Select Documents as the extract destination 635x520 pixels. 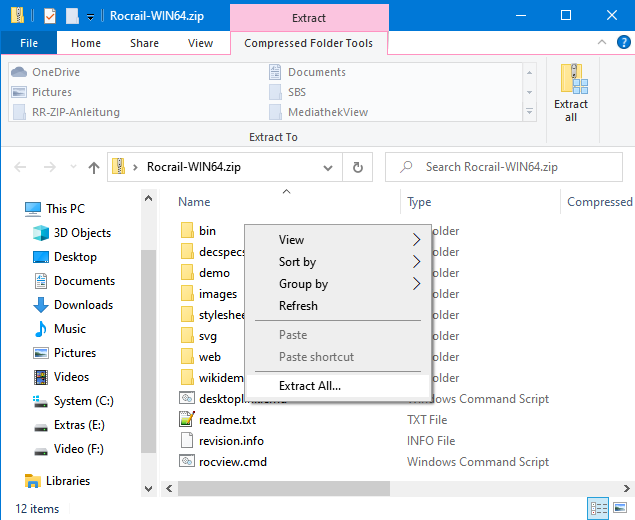[316, 72]
